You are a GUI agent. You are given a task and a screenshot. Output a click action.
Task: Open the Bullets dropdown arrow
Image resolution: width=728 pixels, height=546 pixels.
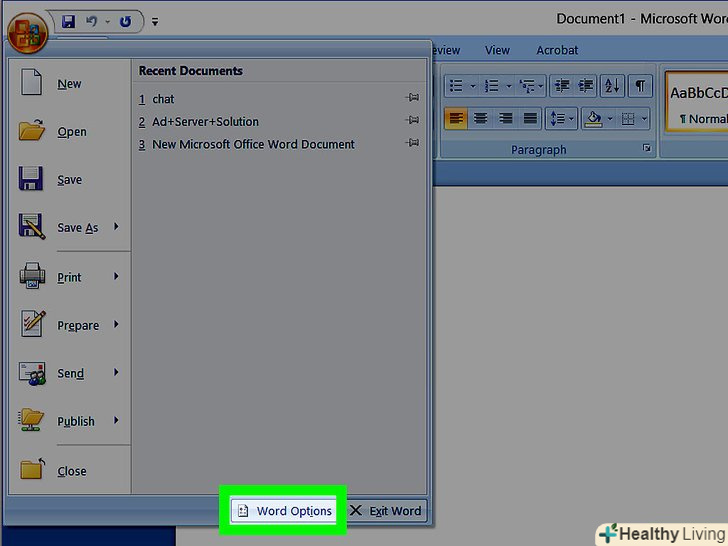click(x=473, y=86)
